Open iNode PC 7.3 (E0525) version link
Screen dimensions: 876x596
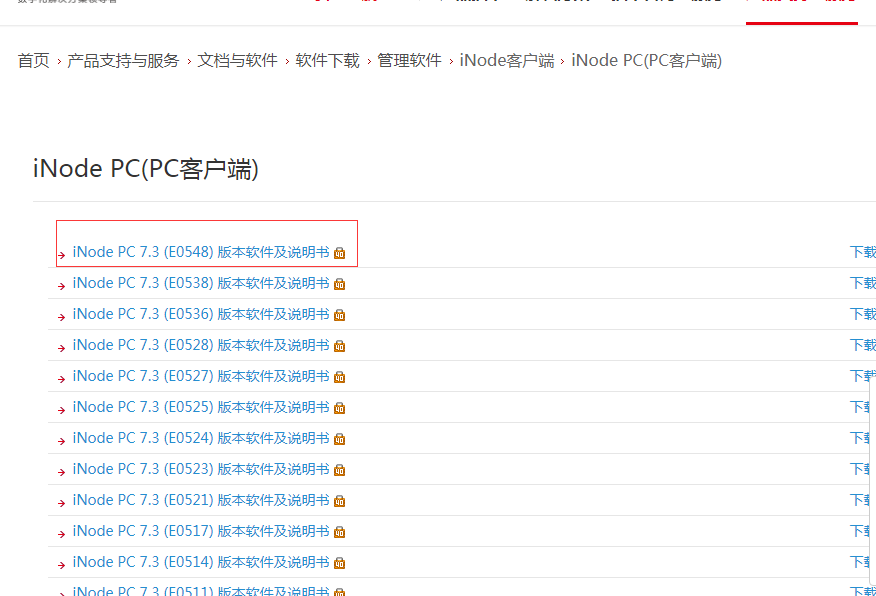coord(201,407)
